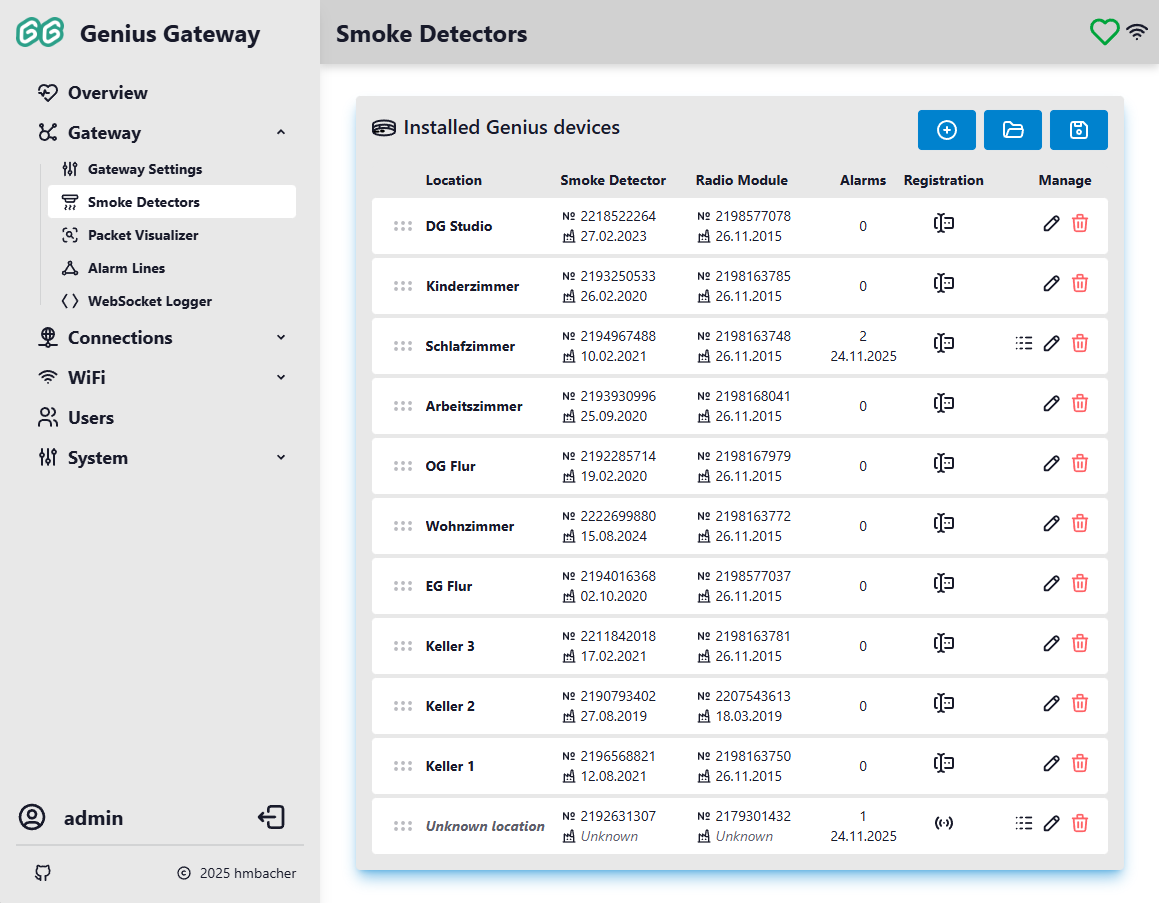
Task: Click the green heart health status icon
Action: point(1104,32)
